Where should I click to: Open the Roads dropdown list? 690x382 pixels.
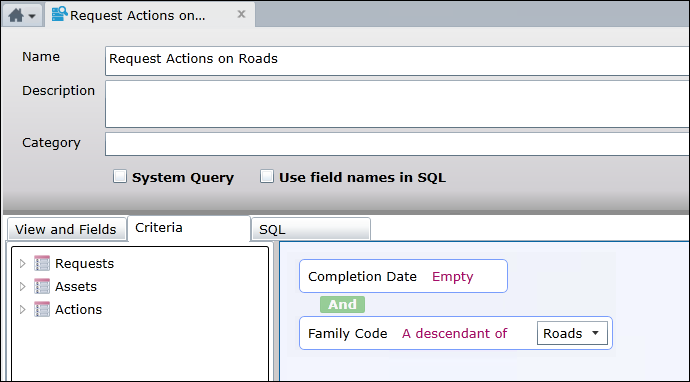pyautogui.click(x=572, y=333)
